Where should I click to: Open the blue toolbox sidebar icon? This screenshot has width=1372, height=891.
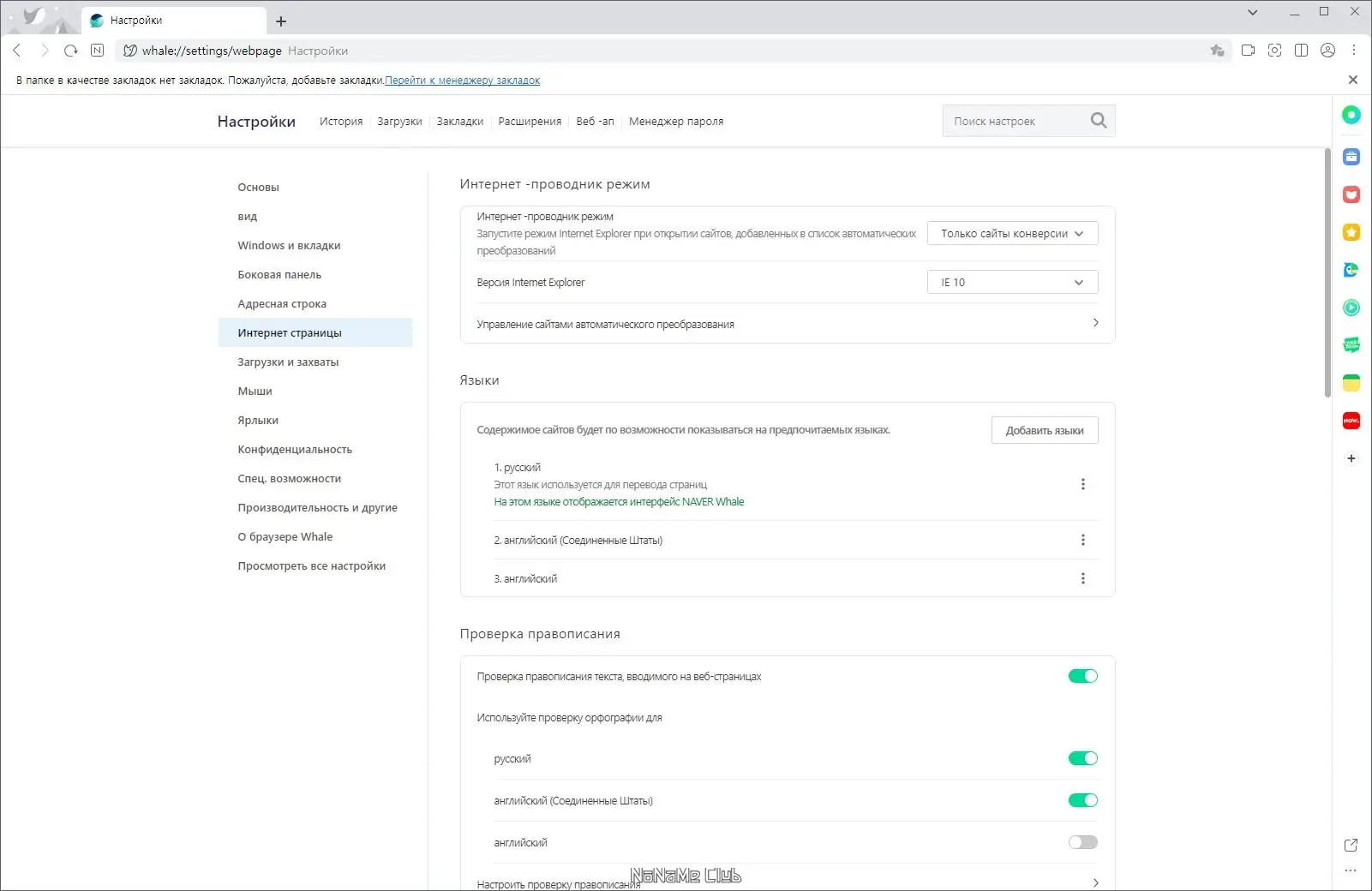1351,157
